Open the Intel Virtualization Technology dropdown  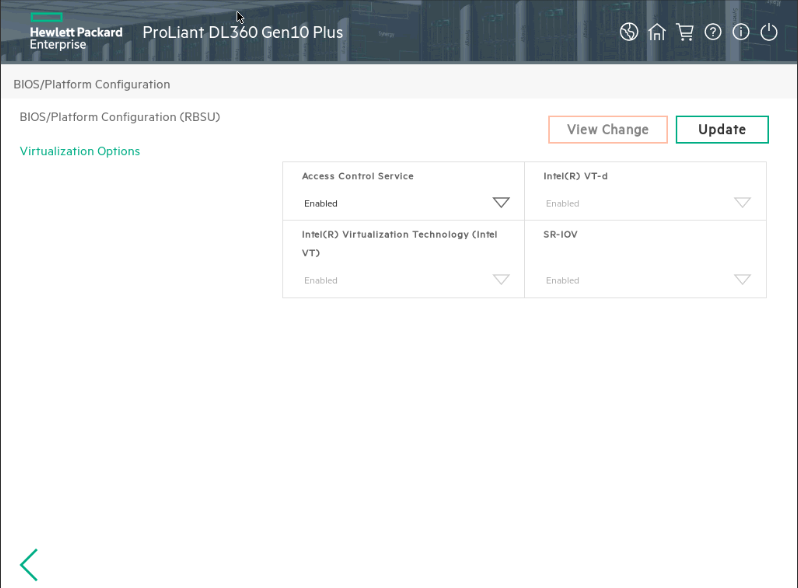406,280
